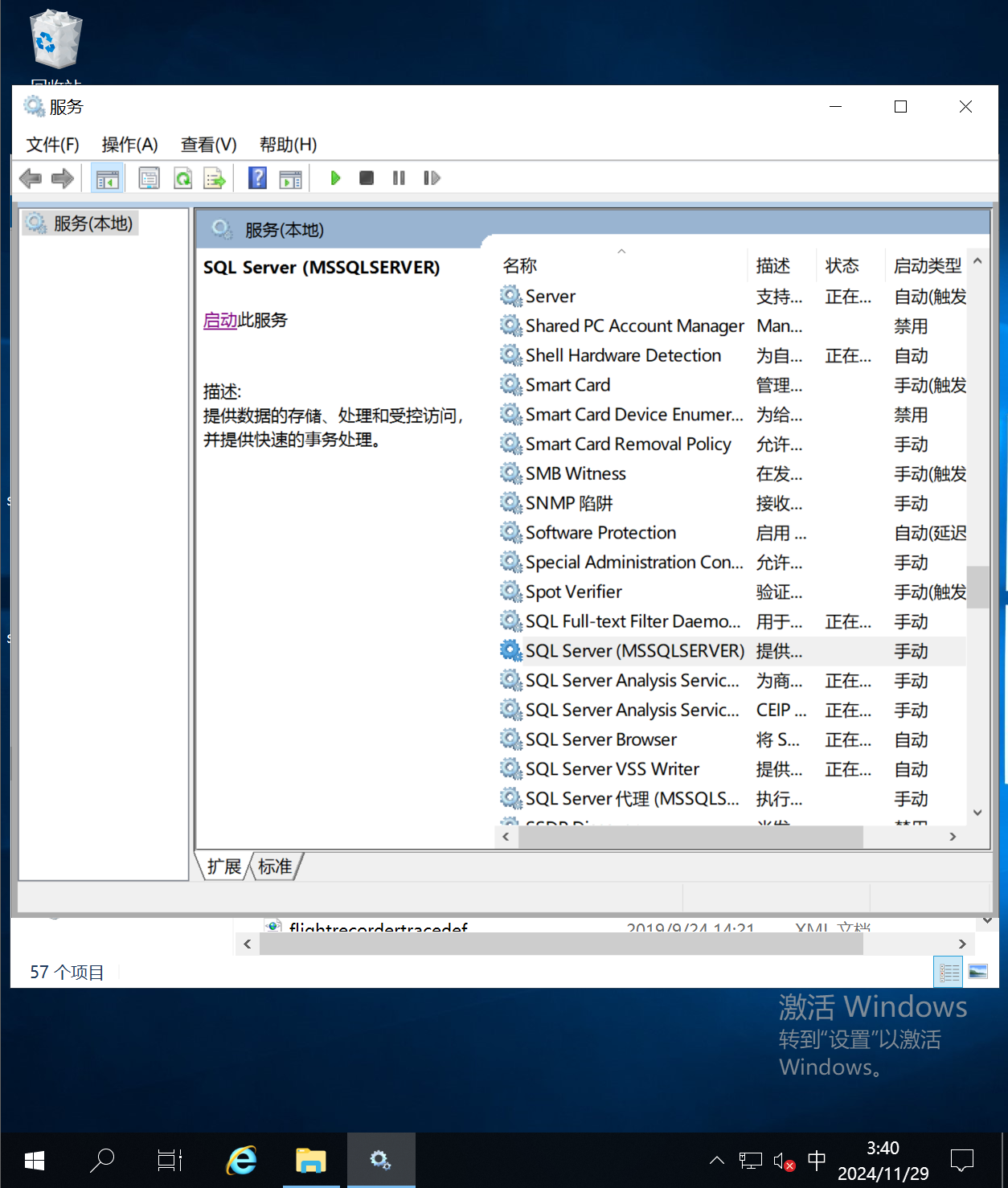Switch File Explorer to details view icon
This screenshot has height=1188, width=1008.
coord(949,973)
